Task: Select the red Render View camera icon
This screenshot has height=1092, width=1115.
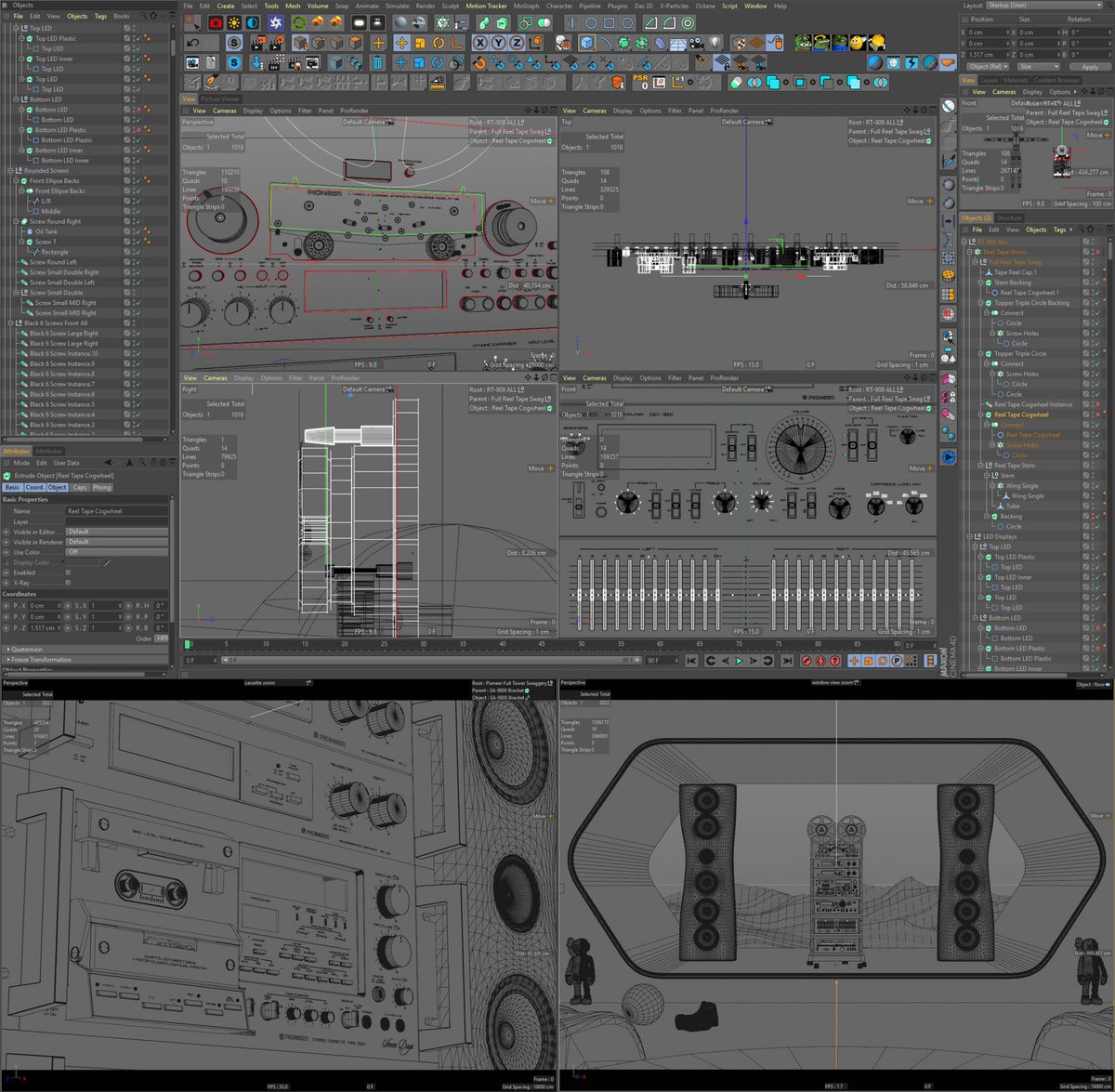Action: point(216,22)
